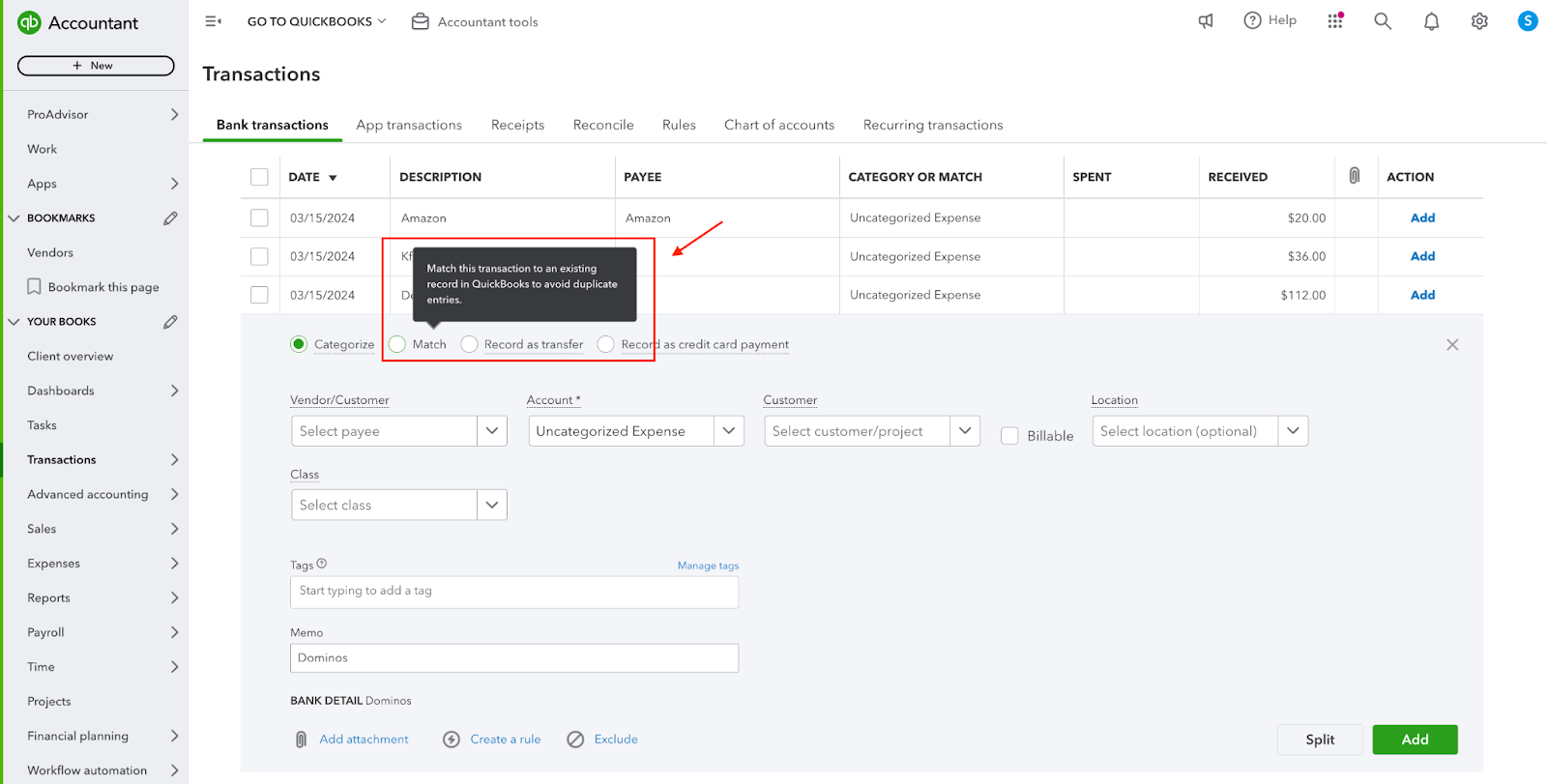Check the Amazon transaction row checkbox
1547x784 pixels.
[x=259, y=218]
